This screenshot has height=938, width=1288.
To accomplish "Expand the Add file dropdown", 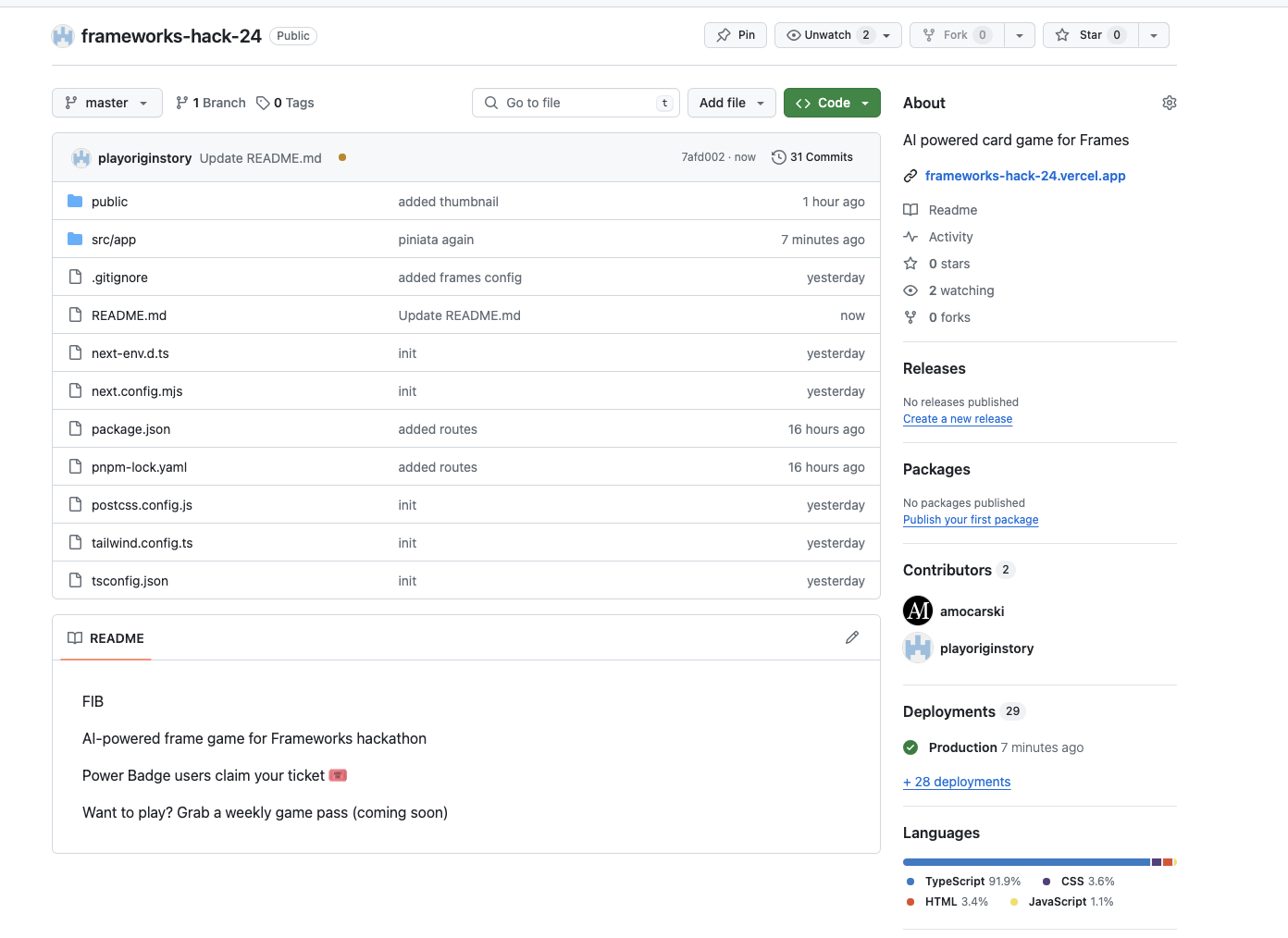I will (x=732, y=103).
